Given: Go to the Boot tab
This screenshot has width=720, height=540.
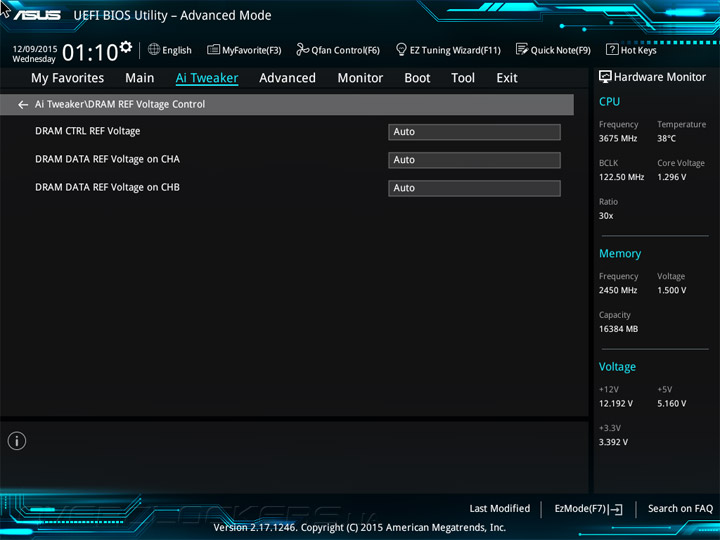Looking at the screenshot, I should (417, 78).
